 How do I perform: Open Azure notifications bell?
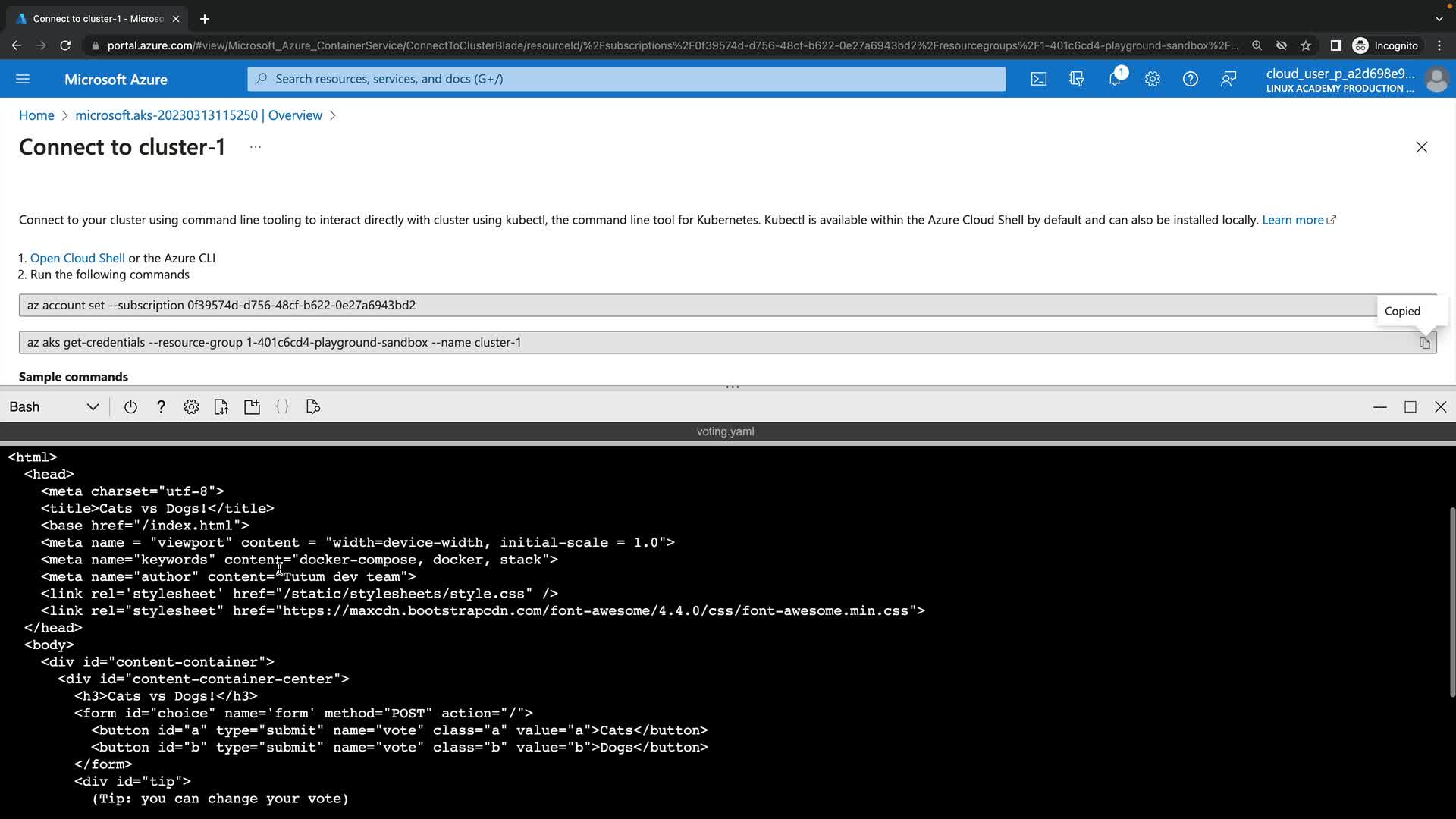(x=1114, y=79)
